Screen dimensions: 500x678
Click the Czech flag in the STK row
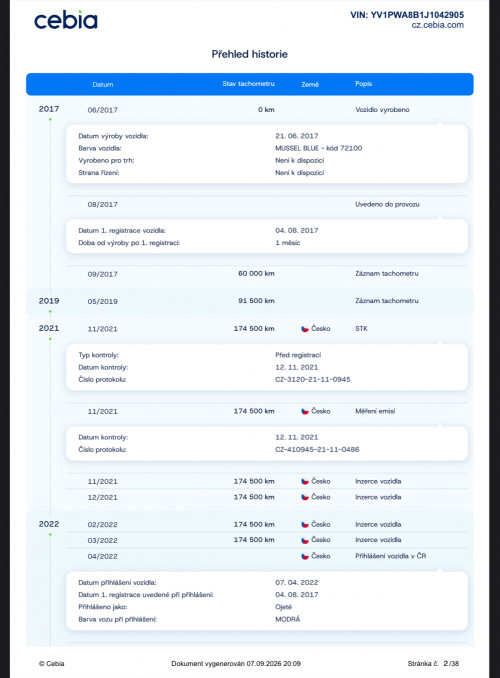pos(305,329)
